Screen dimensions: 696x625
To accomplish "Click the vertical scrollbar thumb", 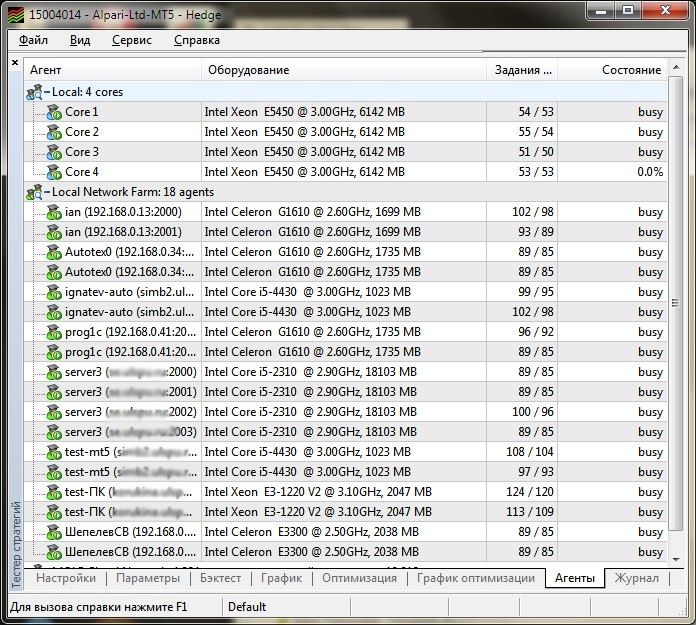I will point(676,303).
